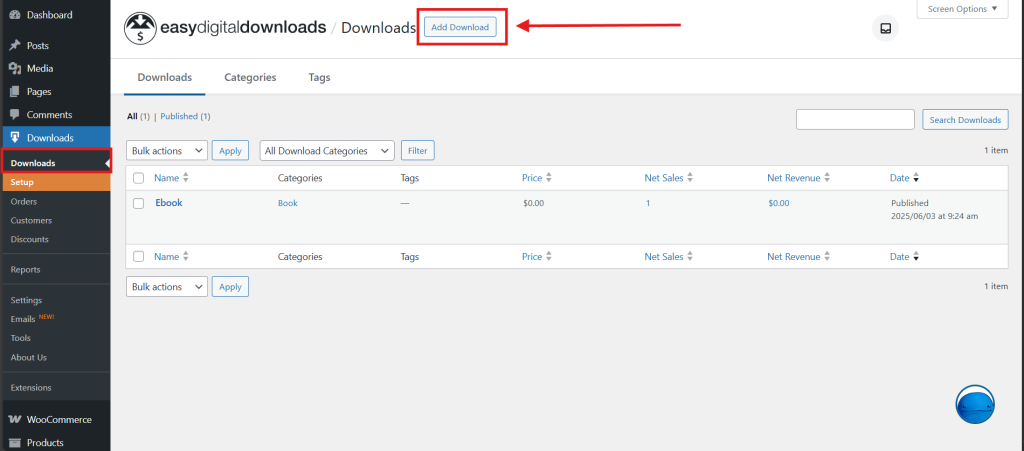Click the Comments bubble icon

pyautogui.click(x=15, y=114)
